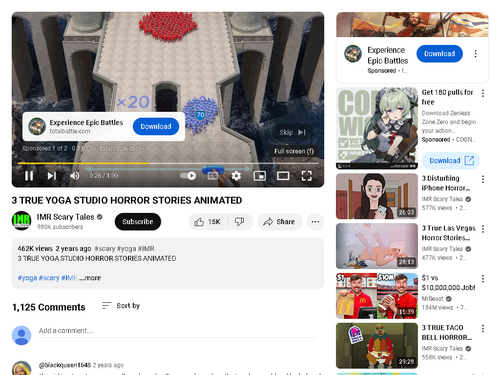
Task: Subscribe to IMR Scary Tales
Action: (138, 222)
